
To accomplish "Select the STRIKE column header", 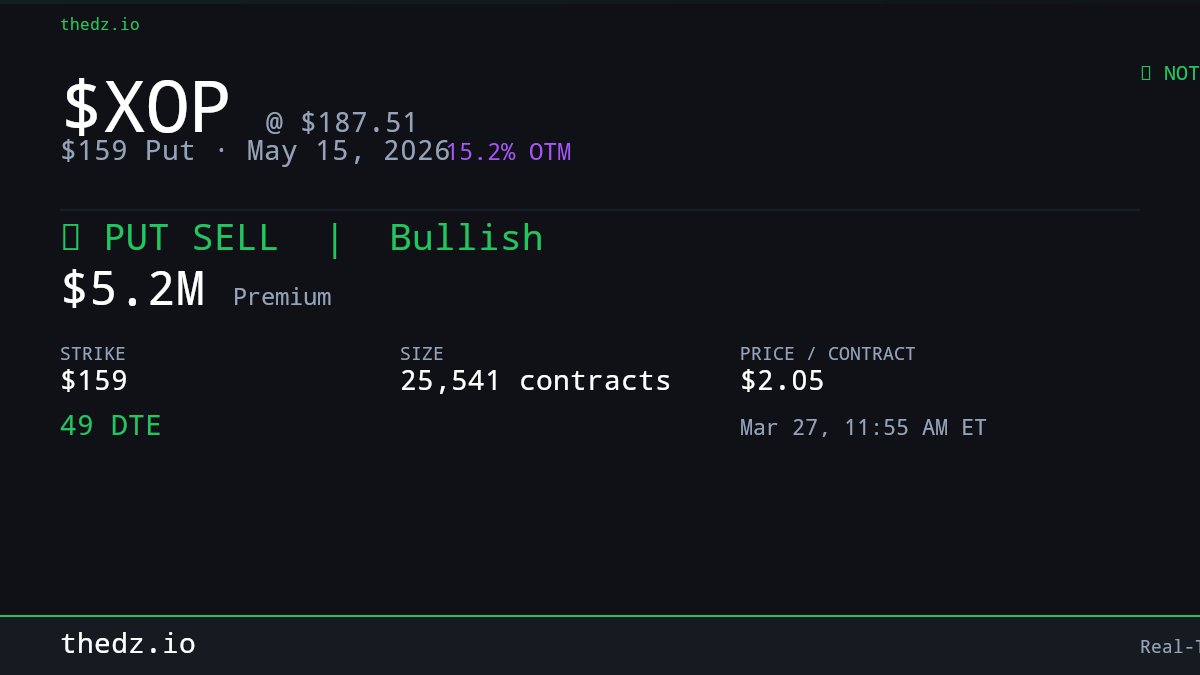I will coord(93,354).
